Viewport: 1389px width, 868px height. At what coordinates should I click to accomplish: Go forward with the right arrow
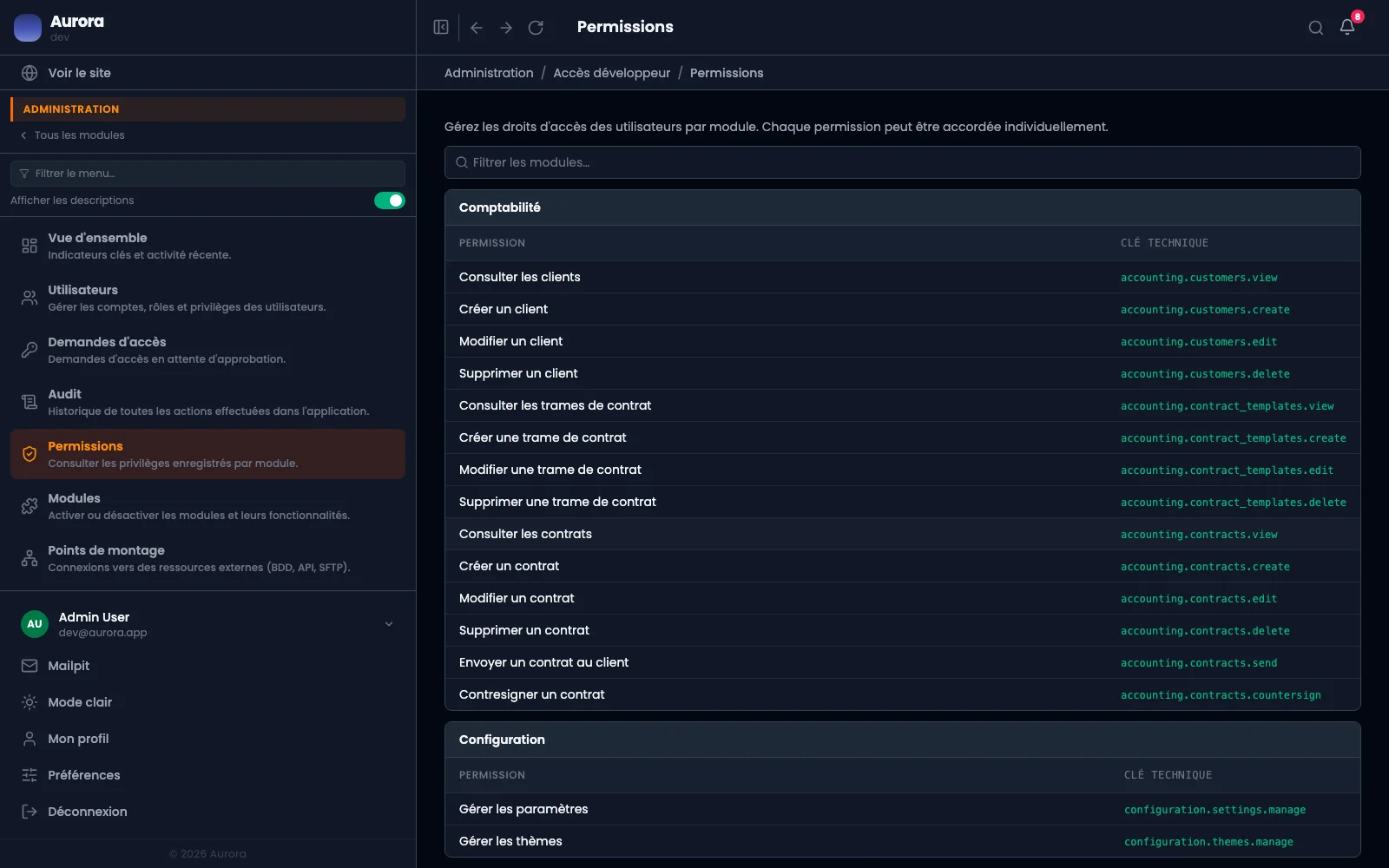pos(506,28)
